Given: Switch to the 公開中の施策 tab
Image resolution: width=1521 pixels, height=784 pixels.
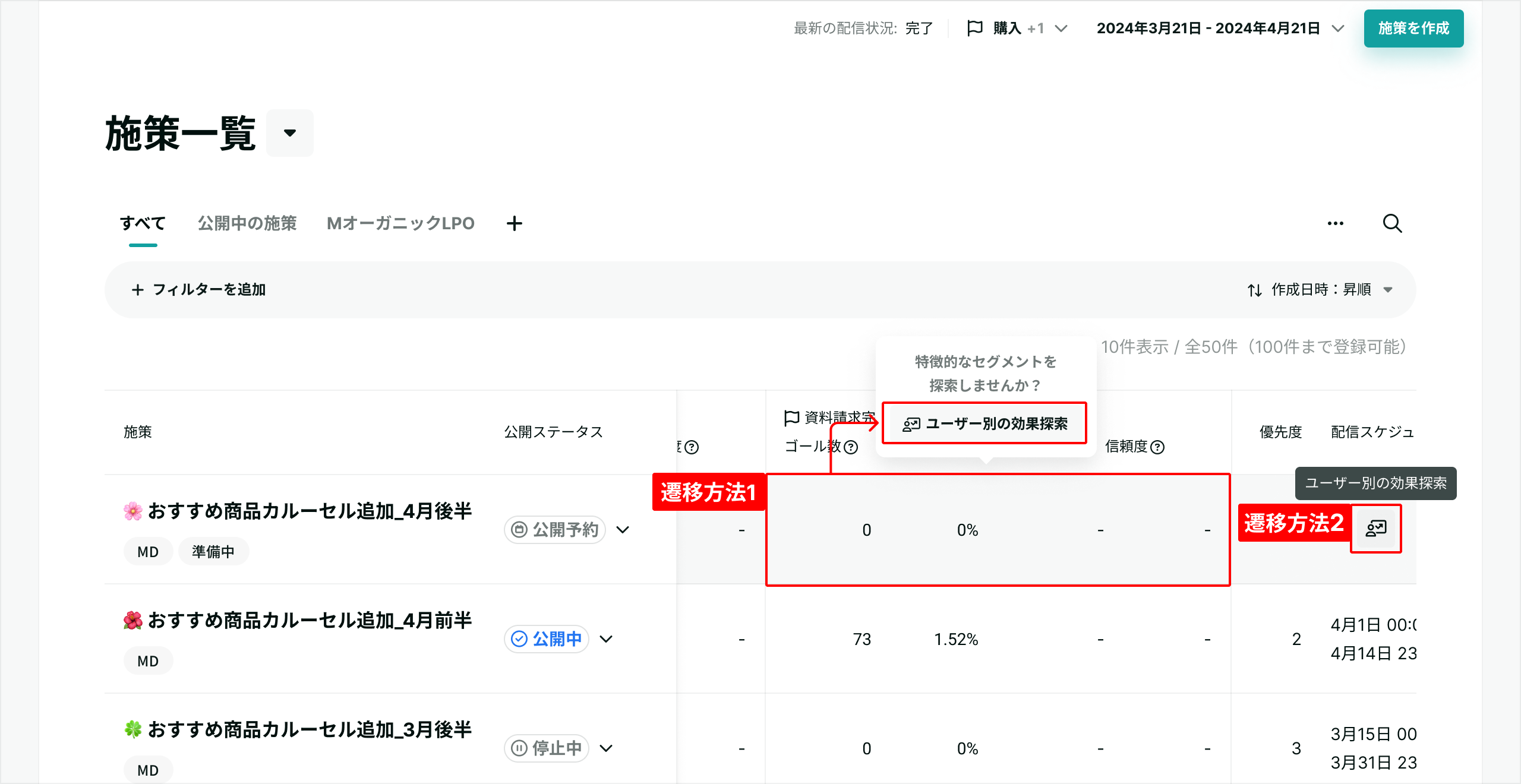Looking at the screenshot, I should pyautogui.click(x=247, y=223).
